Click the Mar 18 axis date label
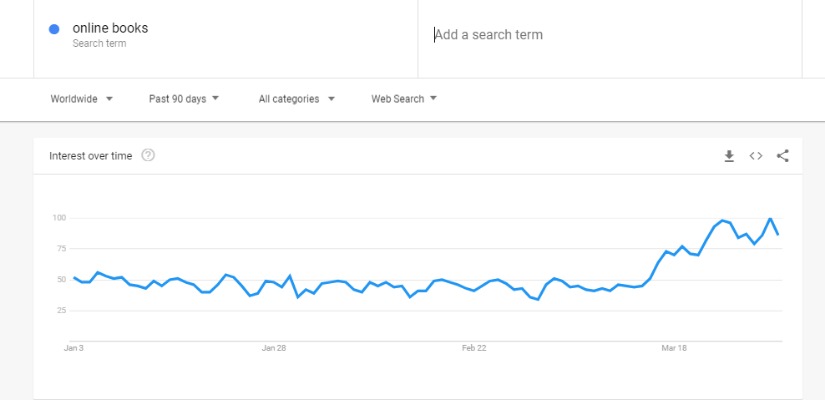 [674, 348]
